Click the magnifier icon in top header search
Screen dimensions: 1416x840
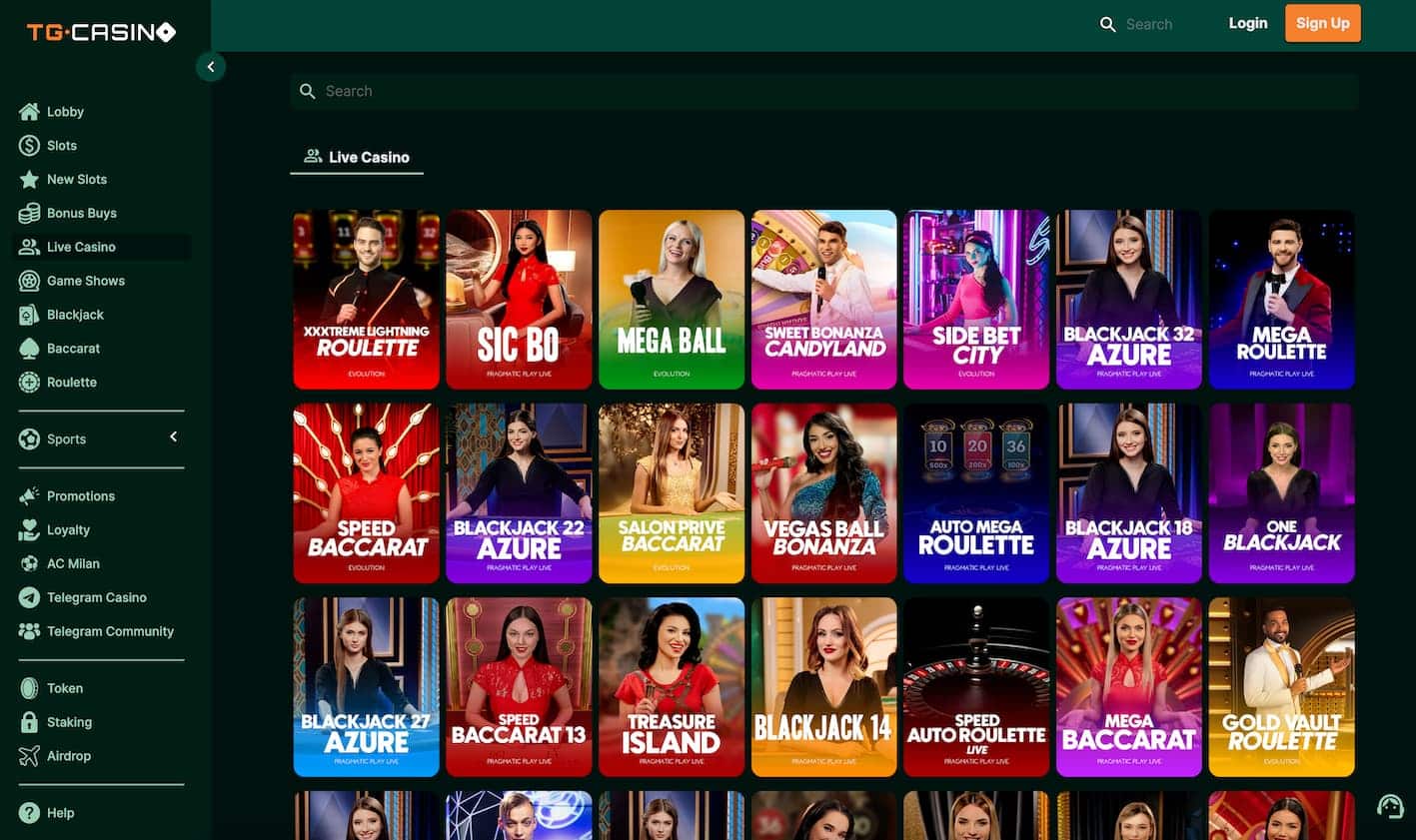pyautogui.click(x=1107, y=24)
